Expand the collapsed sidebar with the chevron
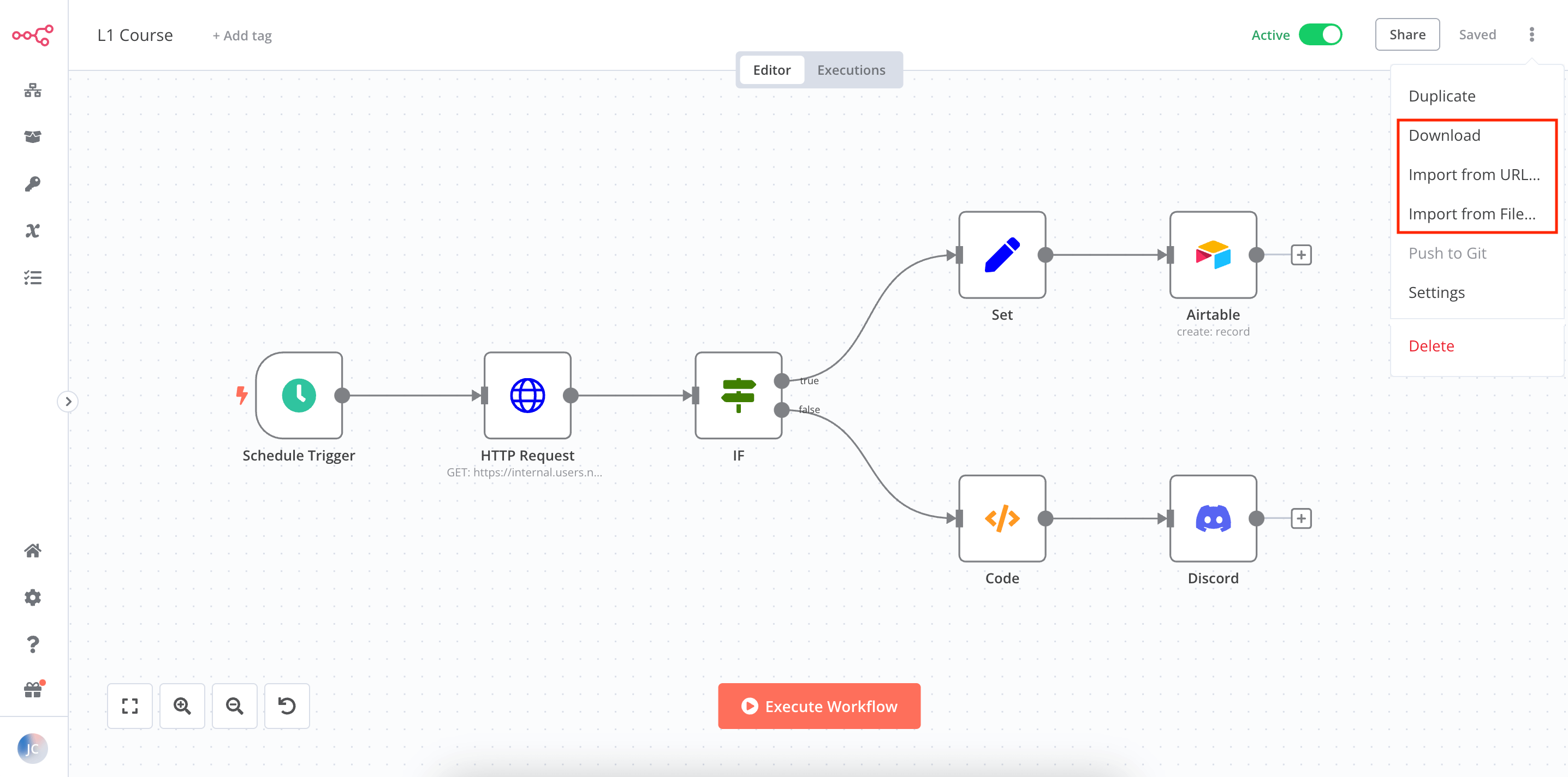 [x=68, y=402]
